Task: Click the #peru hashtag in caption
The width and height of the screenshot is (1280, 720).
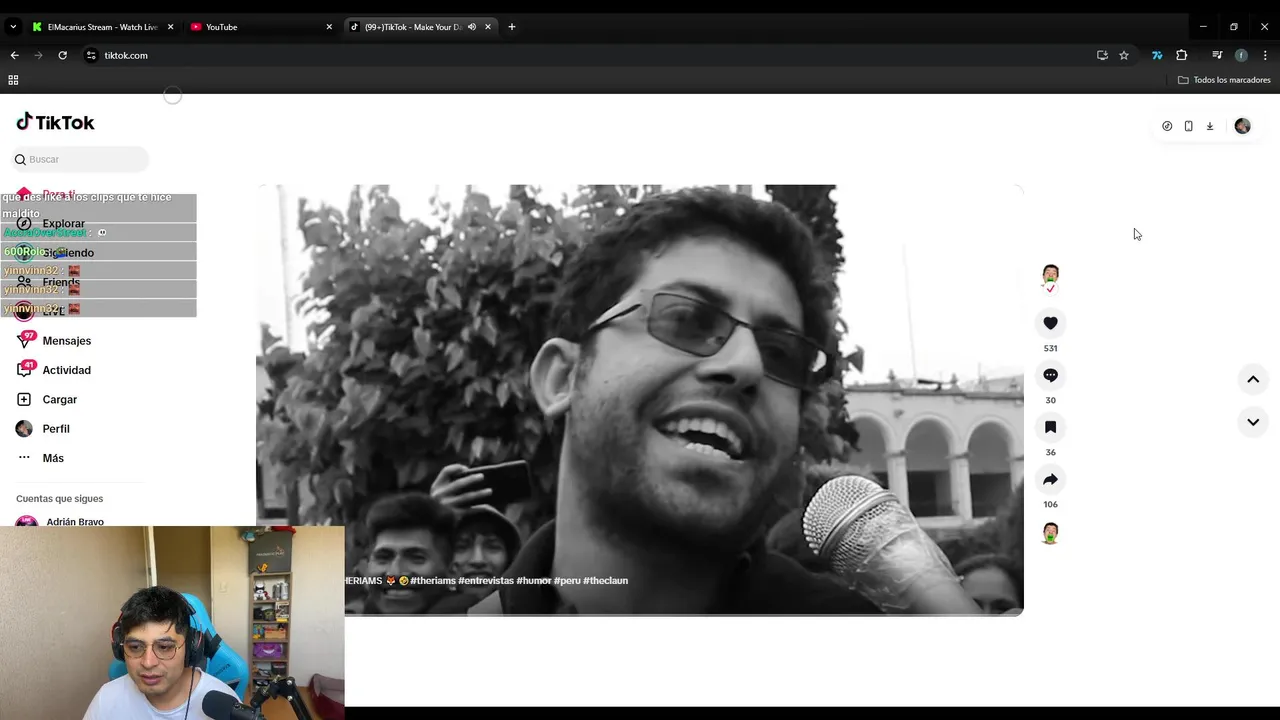Action: [x=567, y=580]
